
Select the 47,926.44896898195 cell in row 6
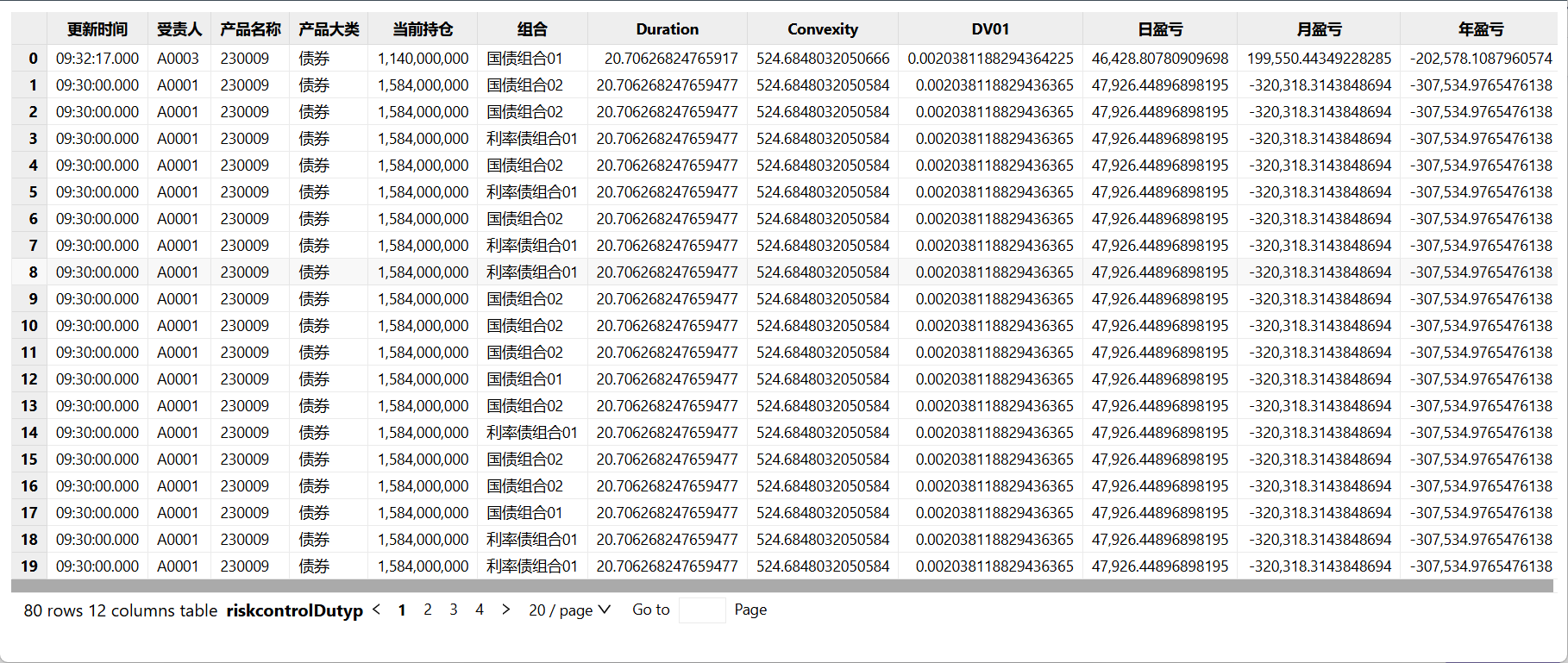pos(1160,219)
